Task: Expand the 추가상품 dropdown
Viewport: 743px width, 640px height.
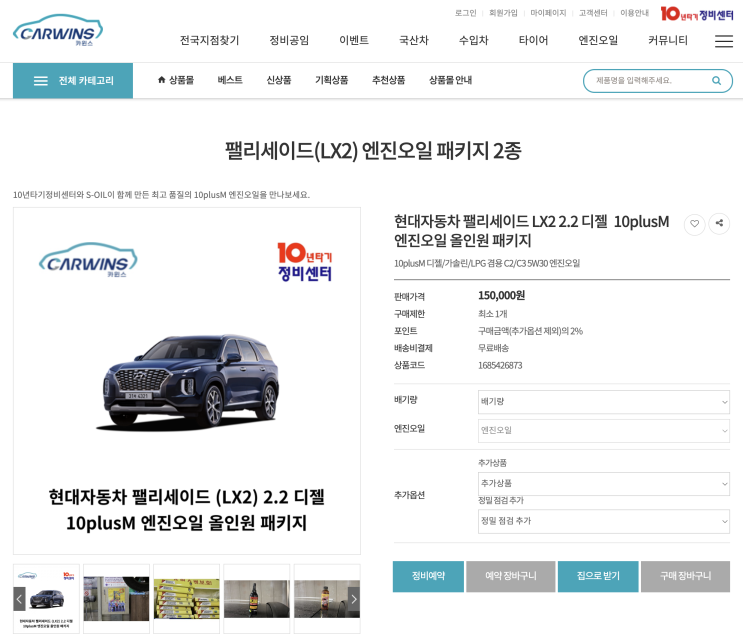Action: [604, 484]
